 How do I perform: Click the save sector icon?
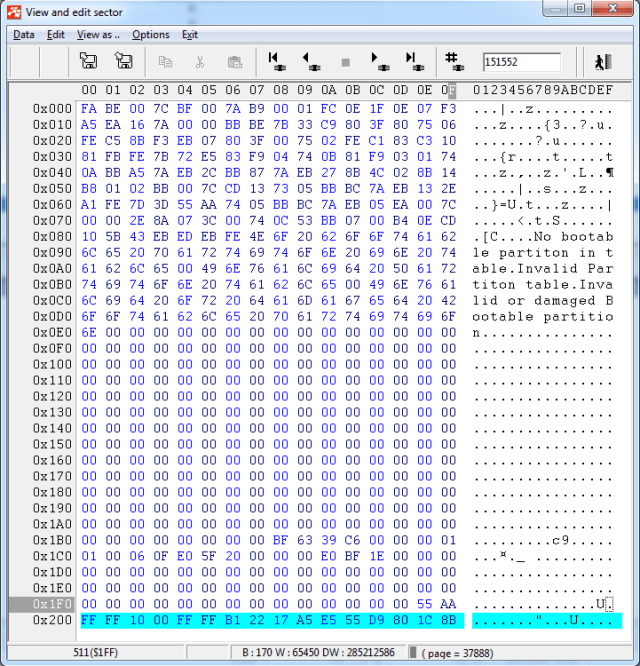tap(88, 62)
